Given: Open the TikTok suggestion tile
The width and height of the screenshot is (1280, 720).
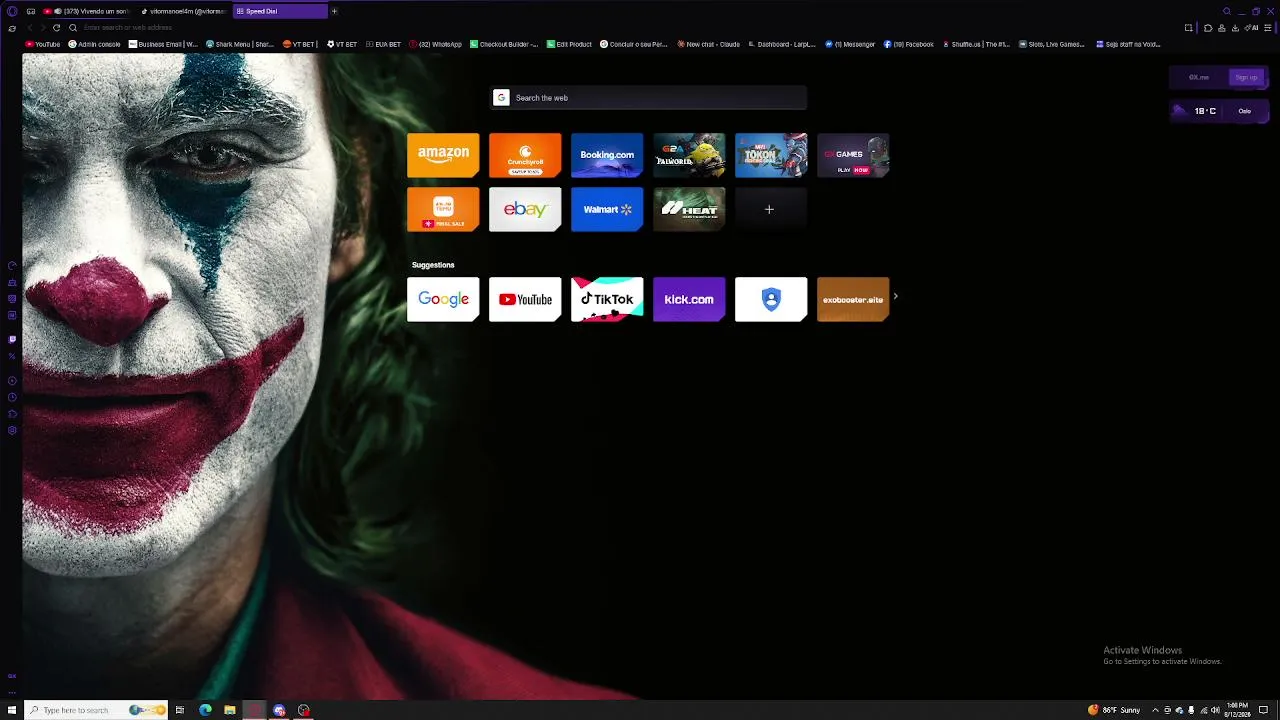Looking at the screenshot, I should point(607,299).
